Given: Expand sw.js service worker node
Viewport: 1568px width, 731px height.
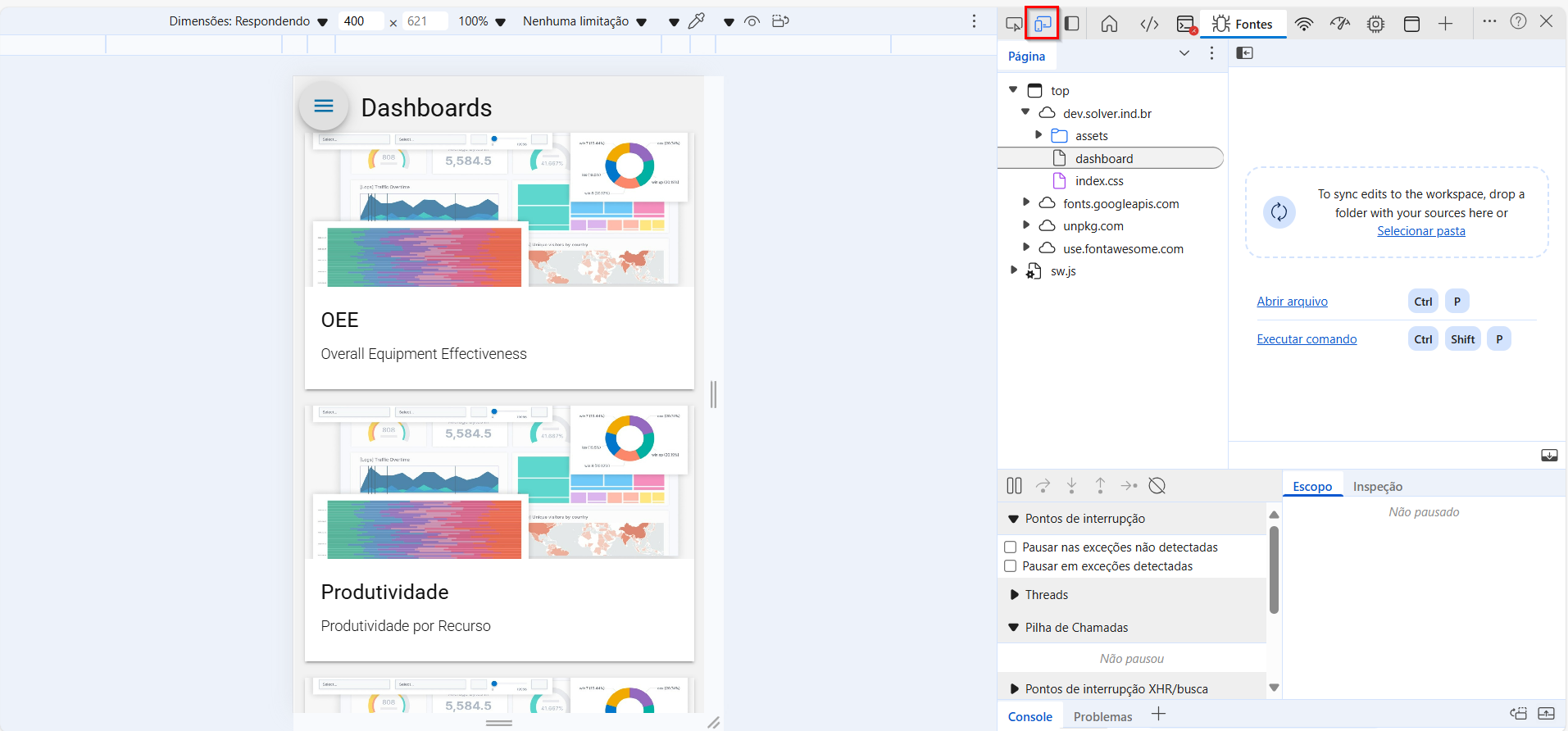Looking at the screenshot, I should 1013,270.
